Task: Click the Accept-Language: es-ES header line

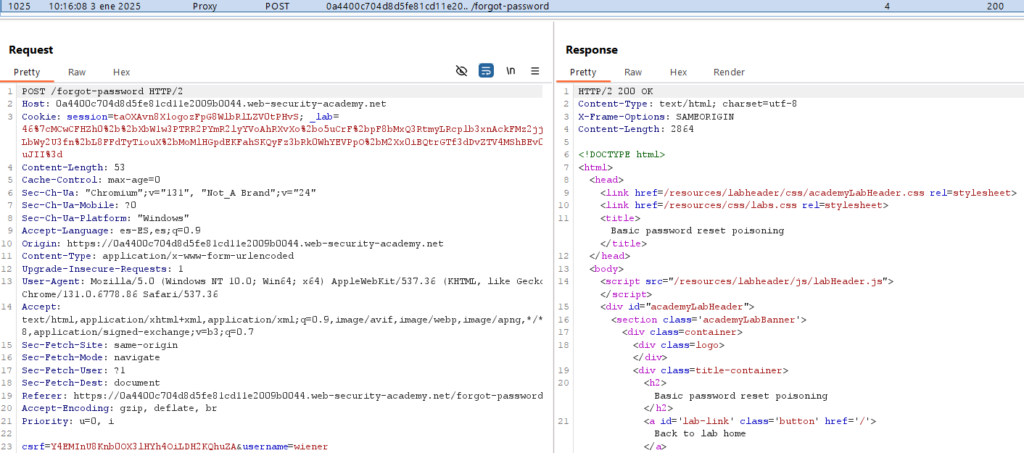Action: [x=111, y=230]
